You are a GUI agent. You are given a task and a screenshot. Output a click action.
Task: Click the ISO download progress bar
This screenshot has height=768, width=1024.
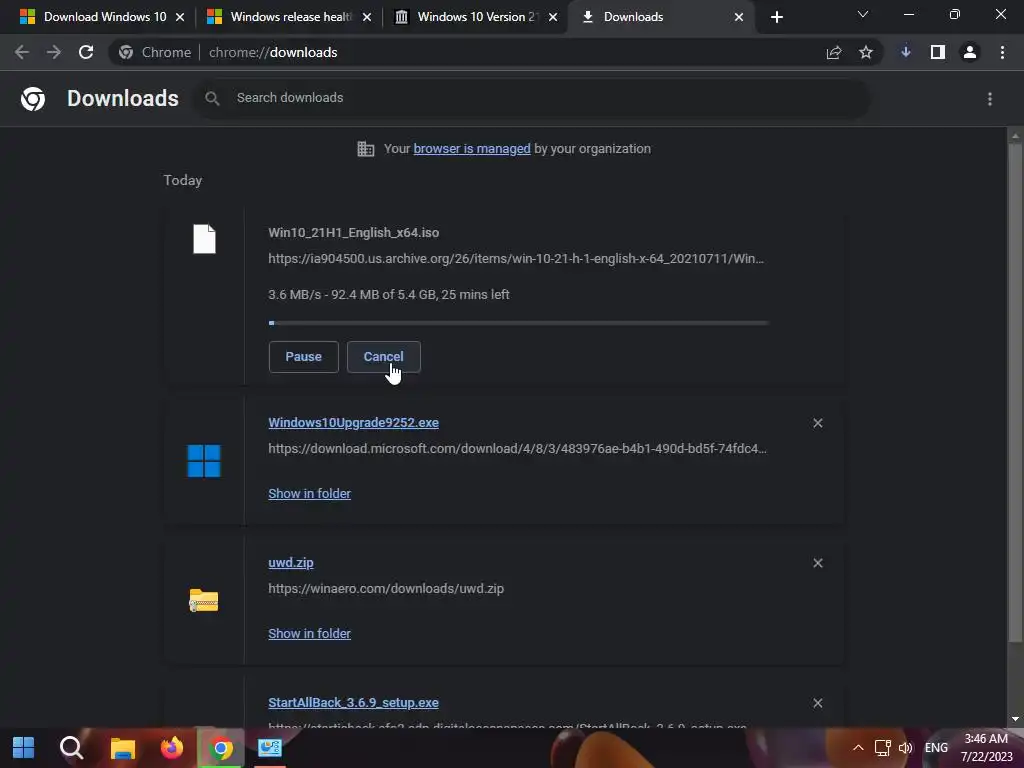(x=519, y=323)
